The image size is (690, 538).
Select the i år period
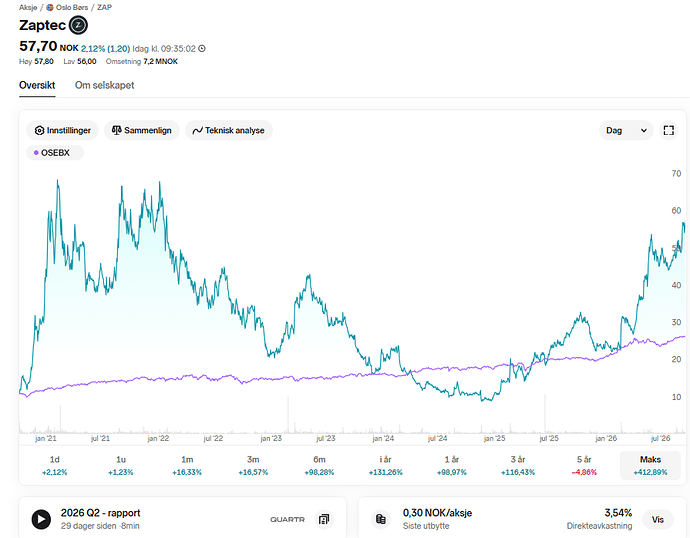click(385, 465)
